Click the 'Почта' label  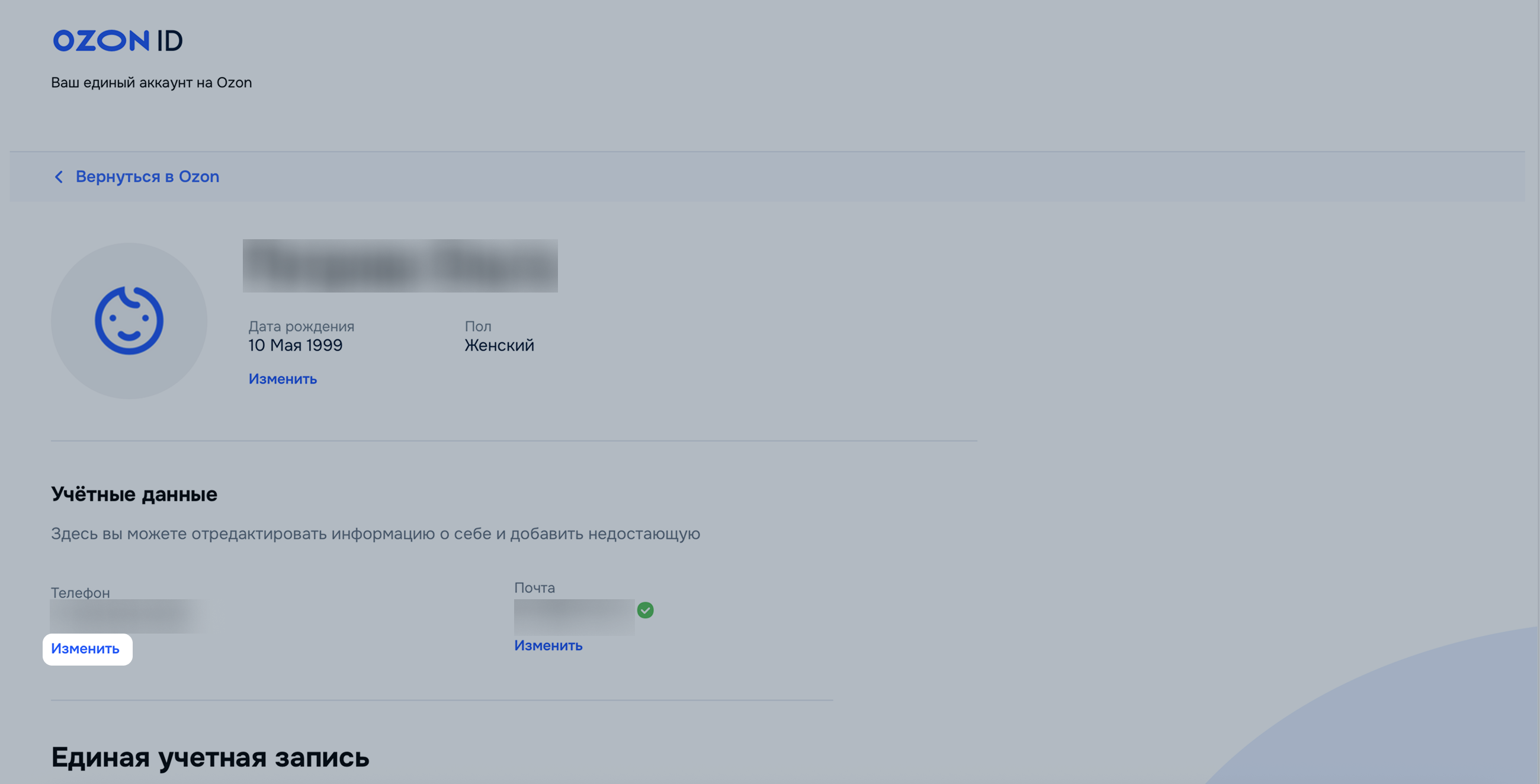[534, 587]
